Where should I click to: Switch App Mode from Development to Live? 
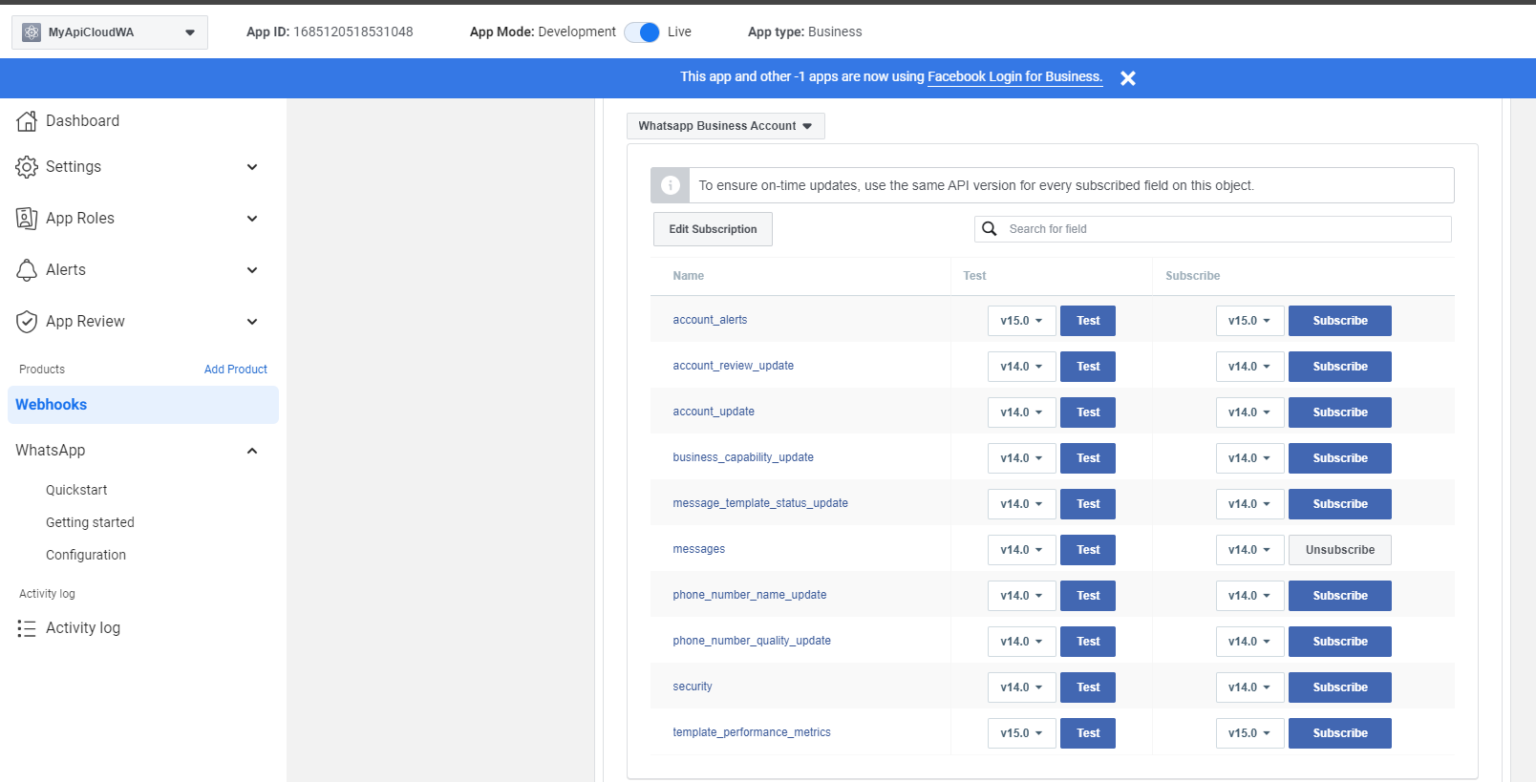coord(641,31)
